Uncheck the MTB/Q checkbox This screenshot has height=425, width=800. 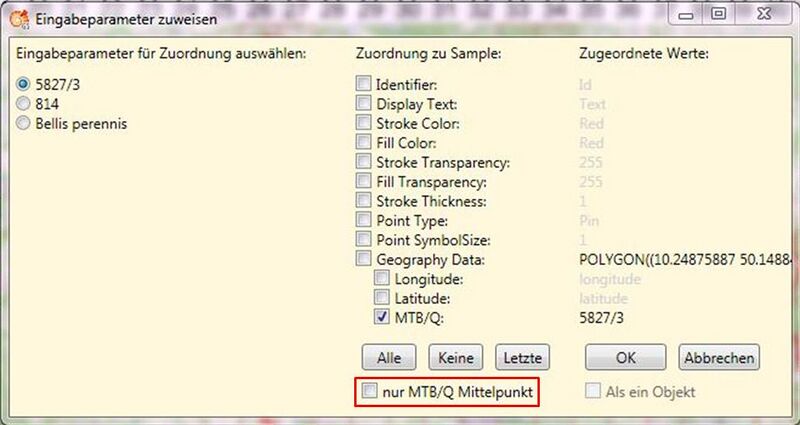[x=382, y=317]
